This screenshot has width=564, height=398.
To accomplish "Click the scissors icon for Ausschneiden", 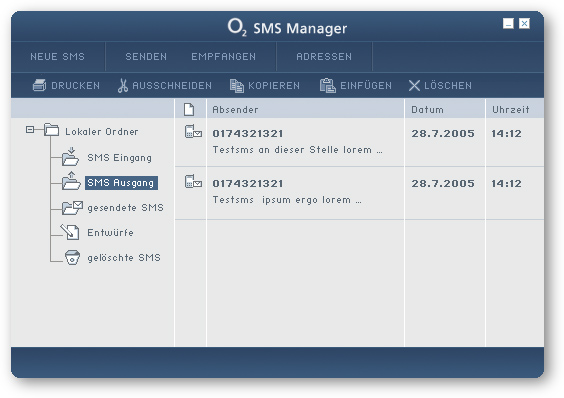I will pos(123,86).
